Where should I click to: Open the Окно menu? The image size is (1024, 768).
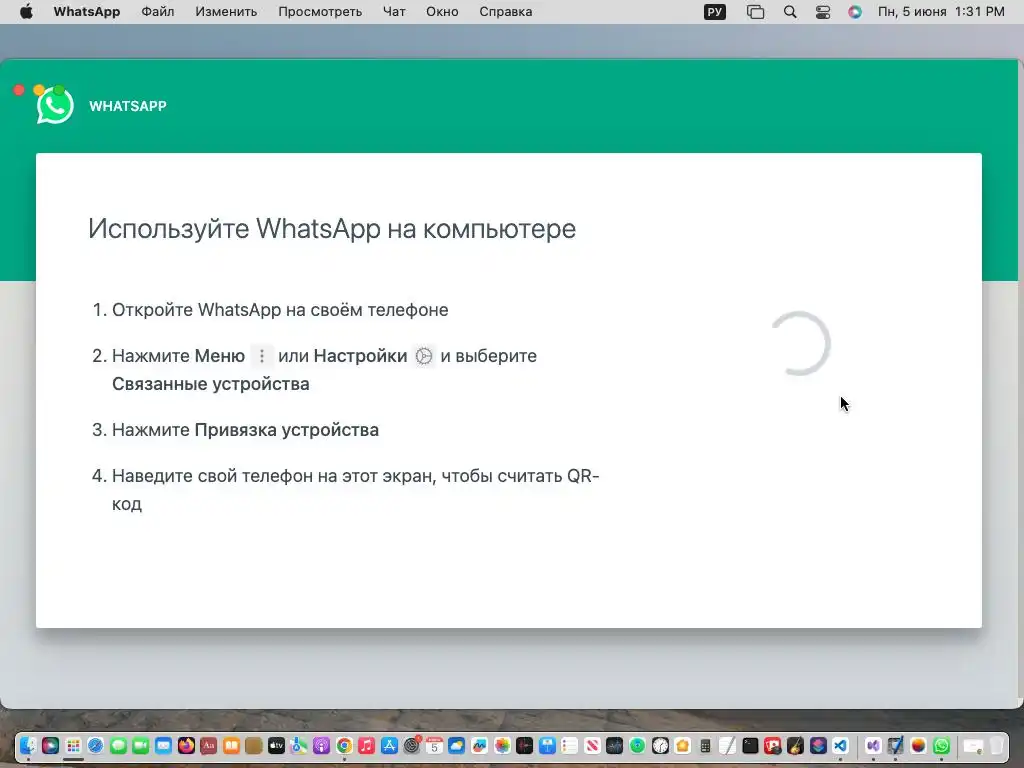(x=442, y=12)
